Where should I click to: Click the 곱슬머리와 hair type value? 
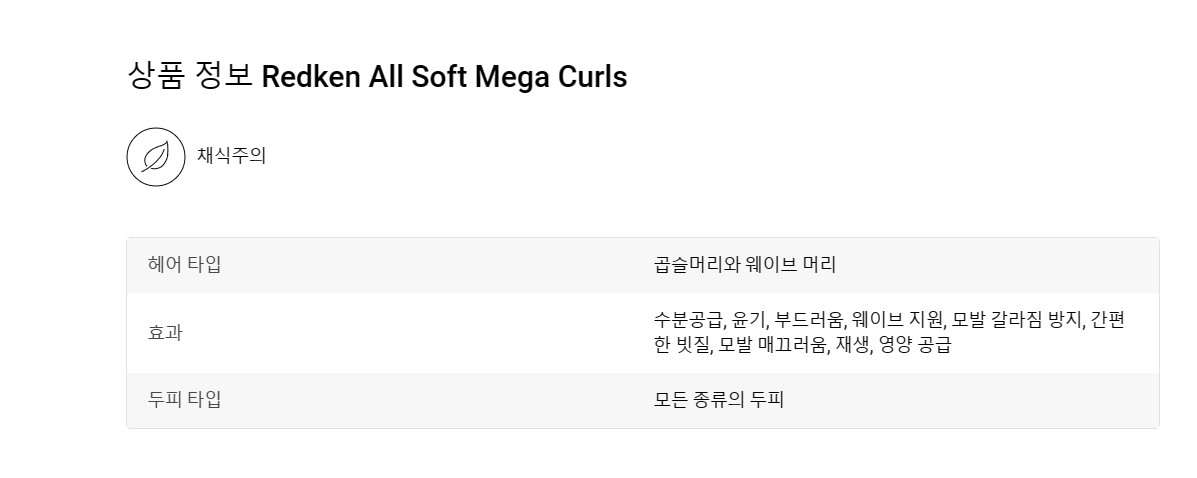click(x=698, y=265)
